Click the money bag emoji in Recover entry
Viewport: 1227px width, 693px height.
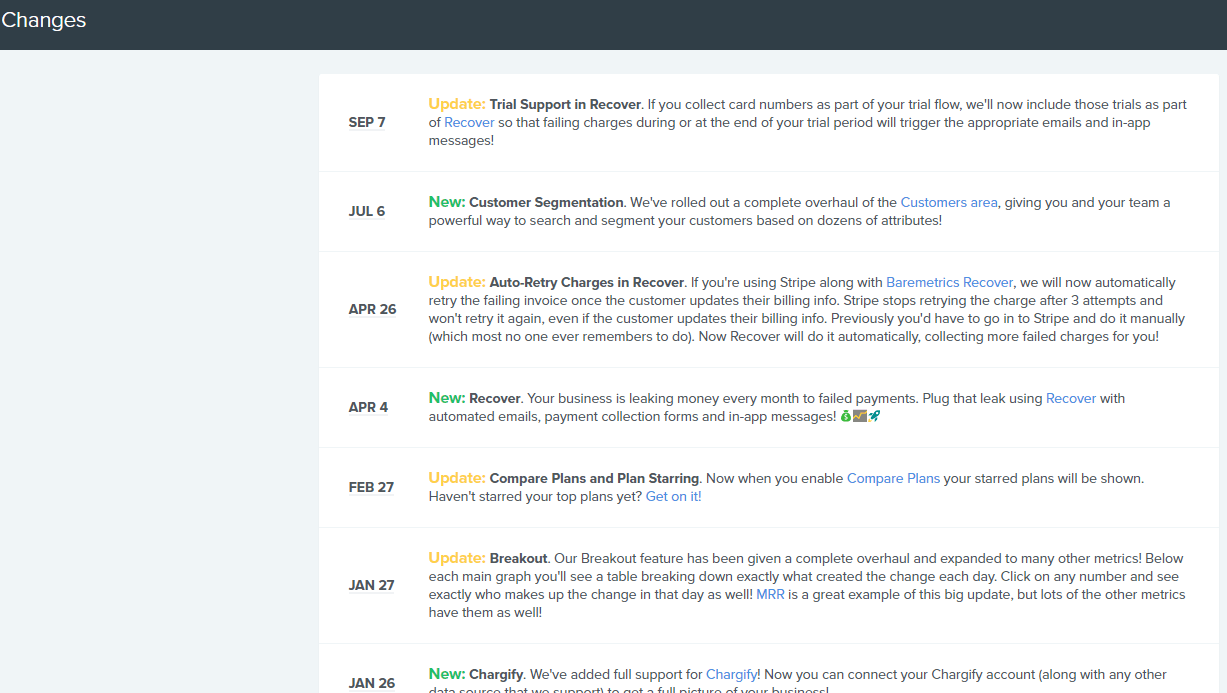(x=846, y=416)
